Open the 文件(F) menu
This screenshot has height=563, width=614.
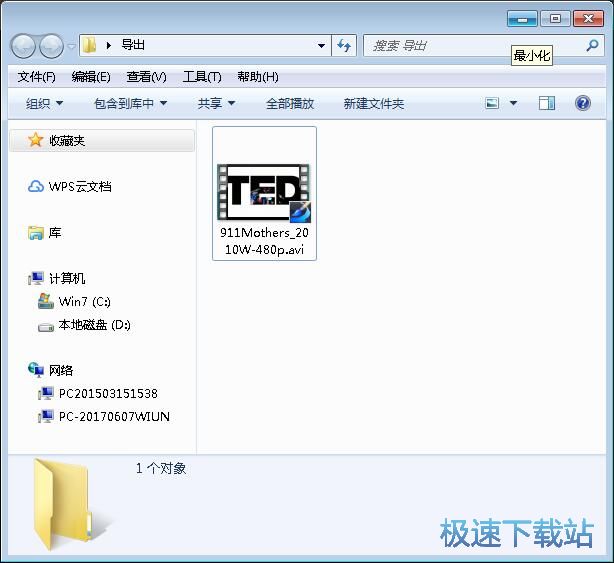tap(36, 77)
